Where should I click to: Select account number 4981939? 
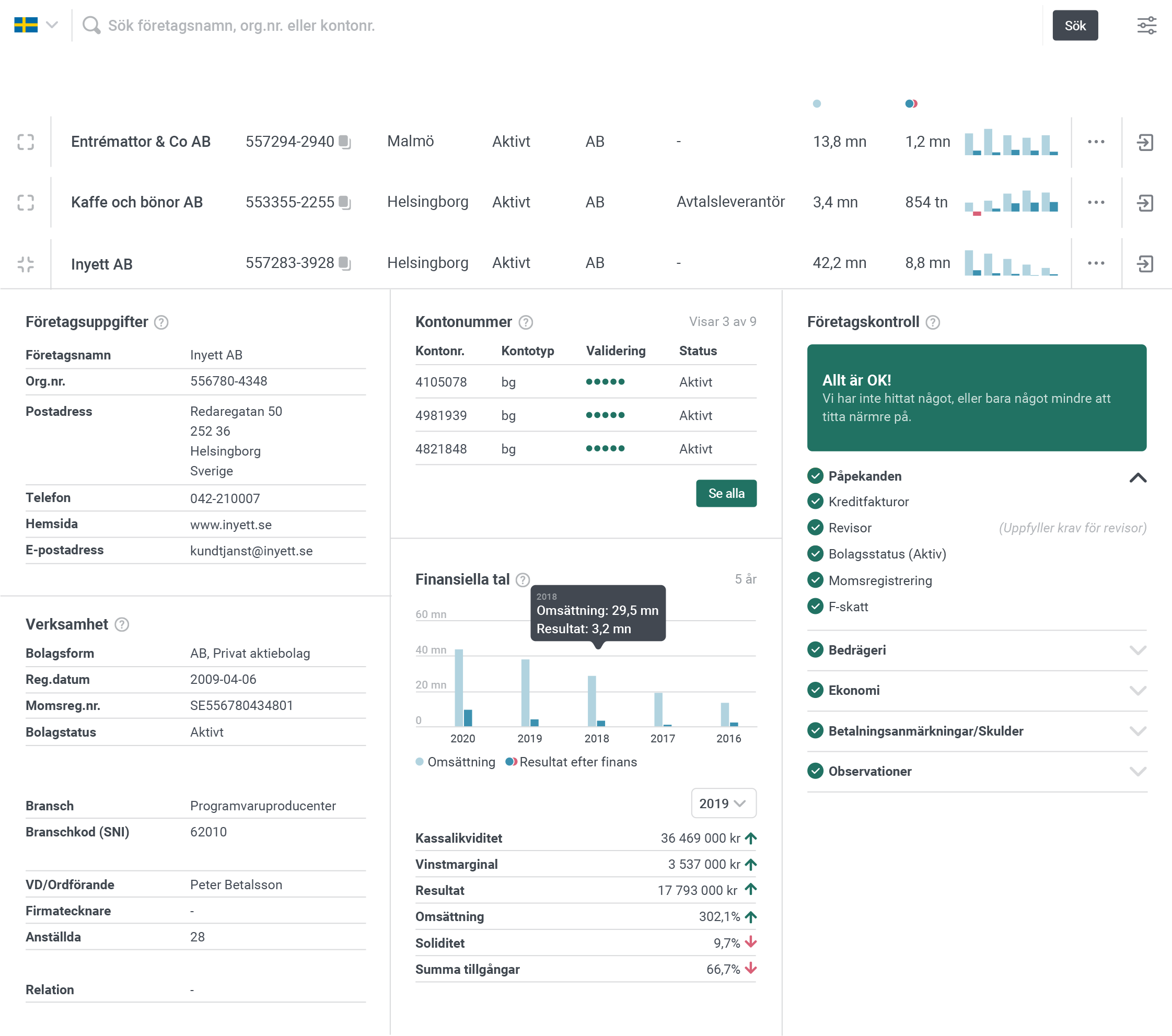click(x=441, y=416)
